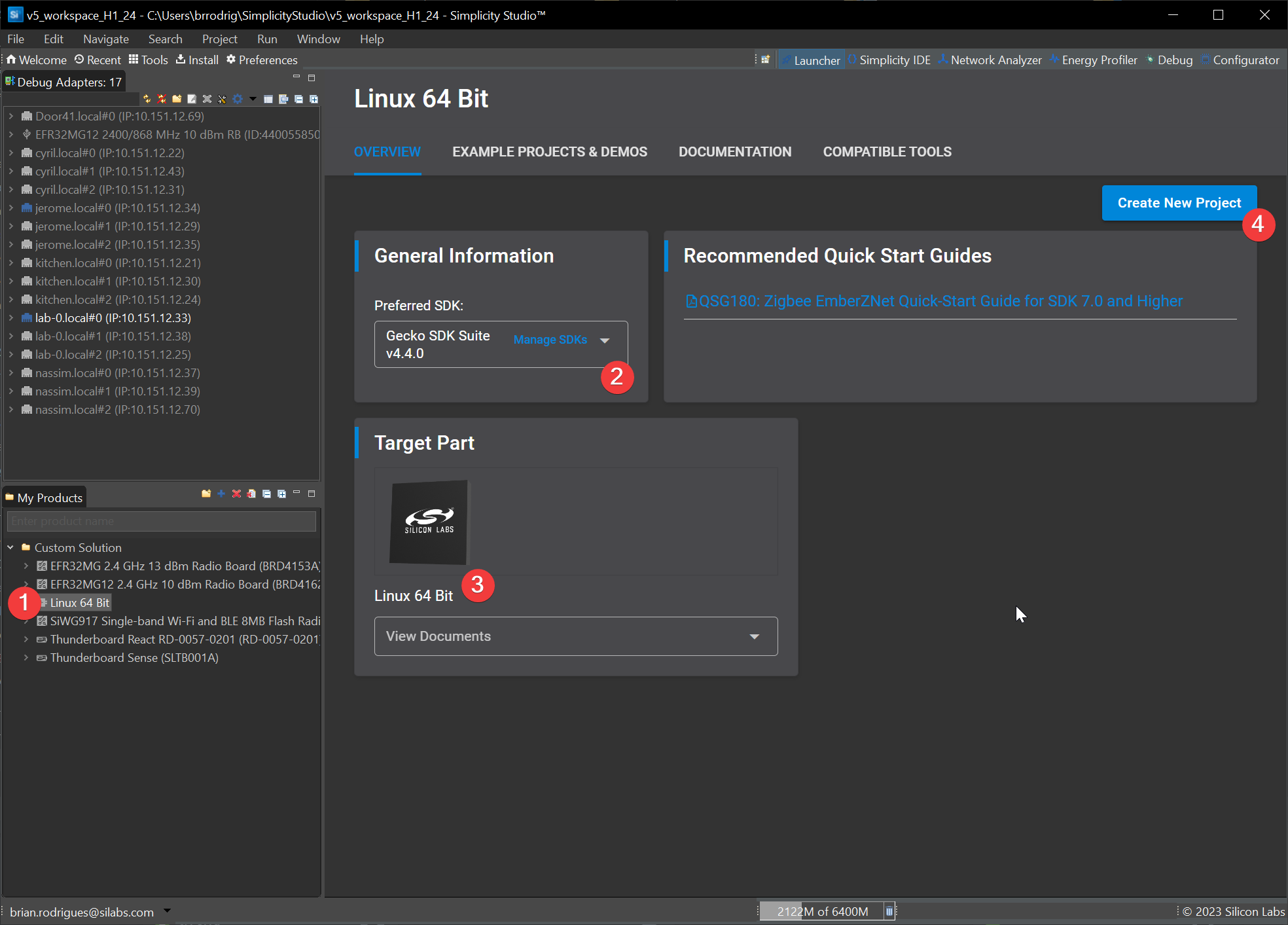This screenshot has height=925, width=1288.
Task: Click the blue gear settings icon in Debug Adapters
Action: point(238,99)
